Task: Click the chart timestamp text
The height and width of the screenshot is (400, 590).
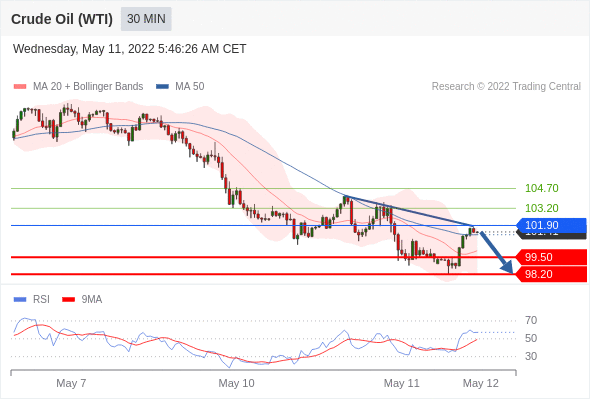Action: click(129, 49)
